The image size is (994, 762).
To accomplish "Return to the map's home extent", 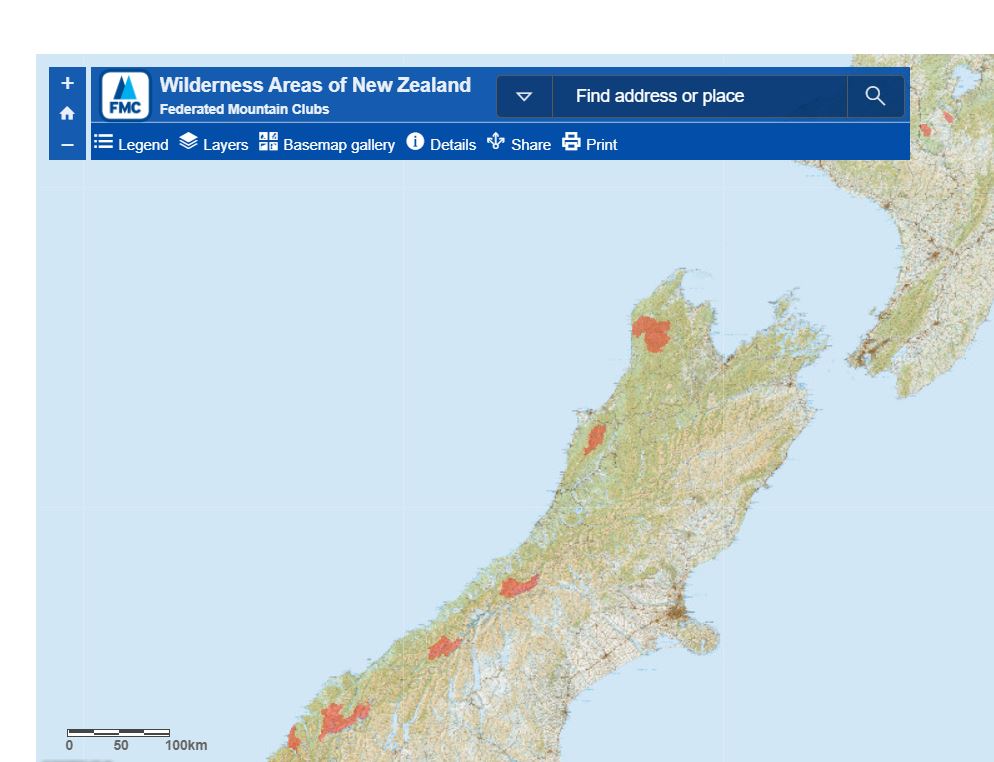I will [67, 113].
